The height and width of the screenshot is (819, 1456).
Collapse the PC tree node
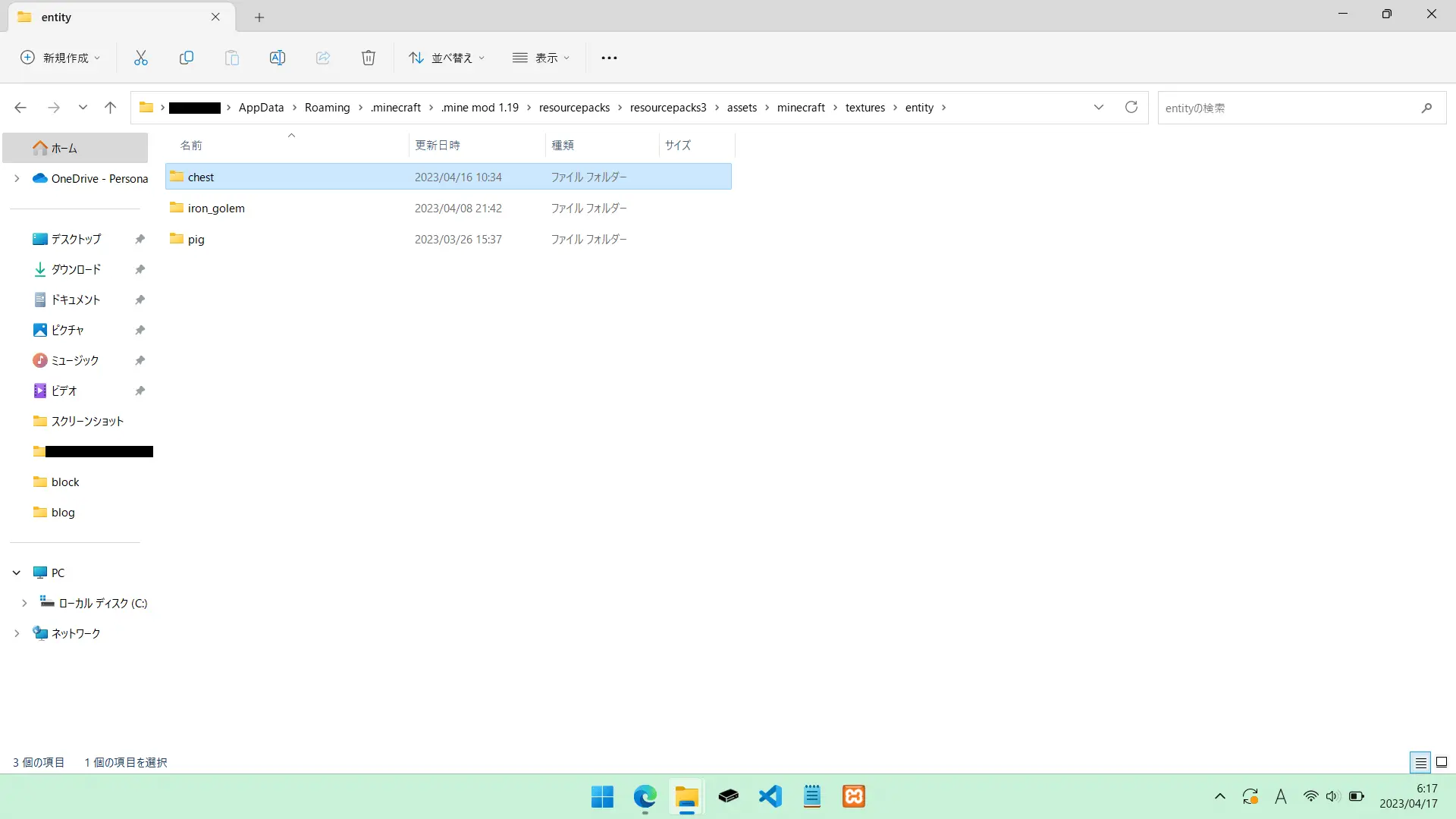tap(17, 573)
